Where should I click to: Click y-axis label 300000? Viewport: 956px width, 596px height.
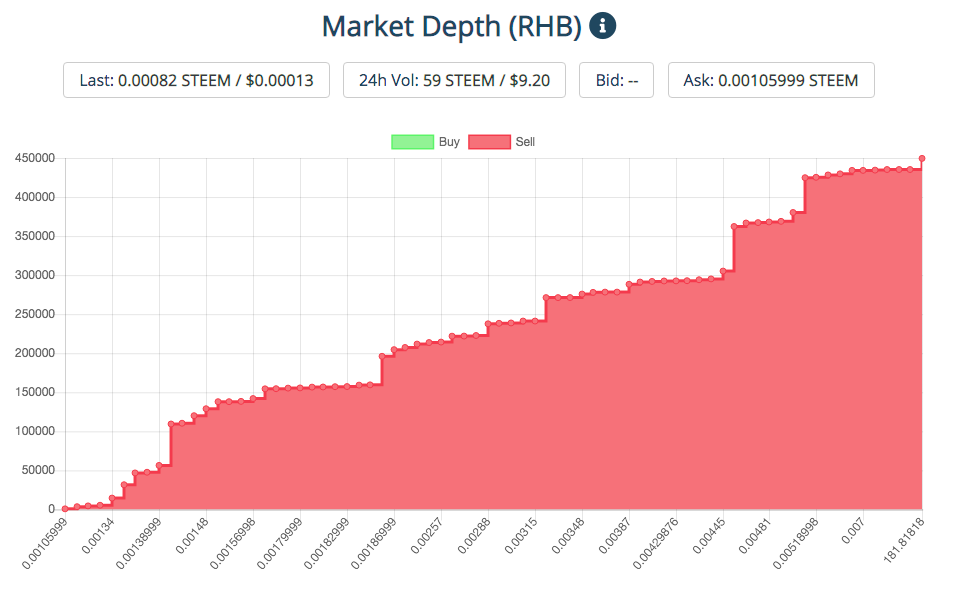(35, 275)
